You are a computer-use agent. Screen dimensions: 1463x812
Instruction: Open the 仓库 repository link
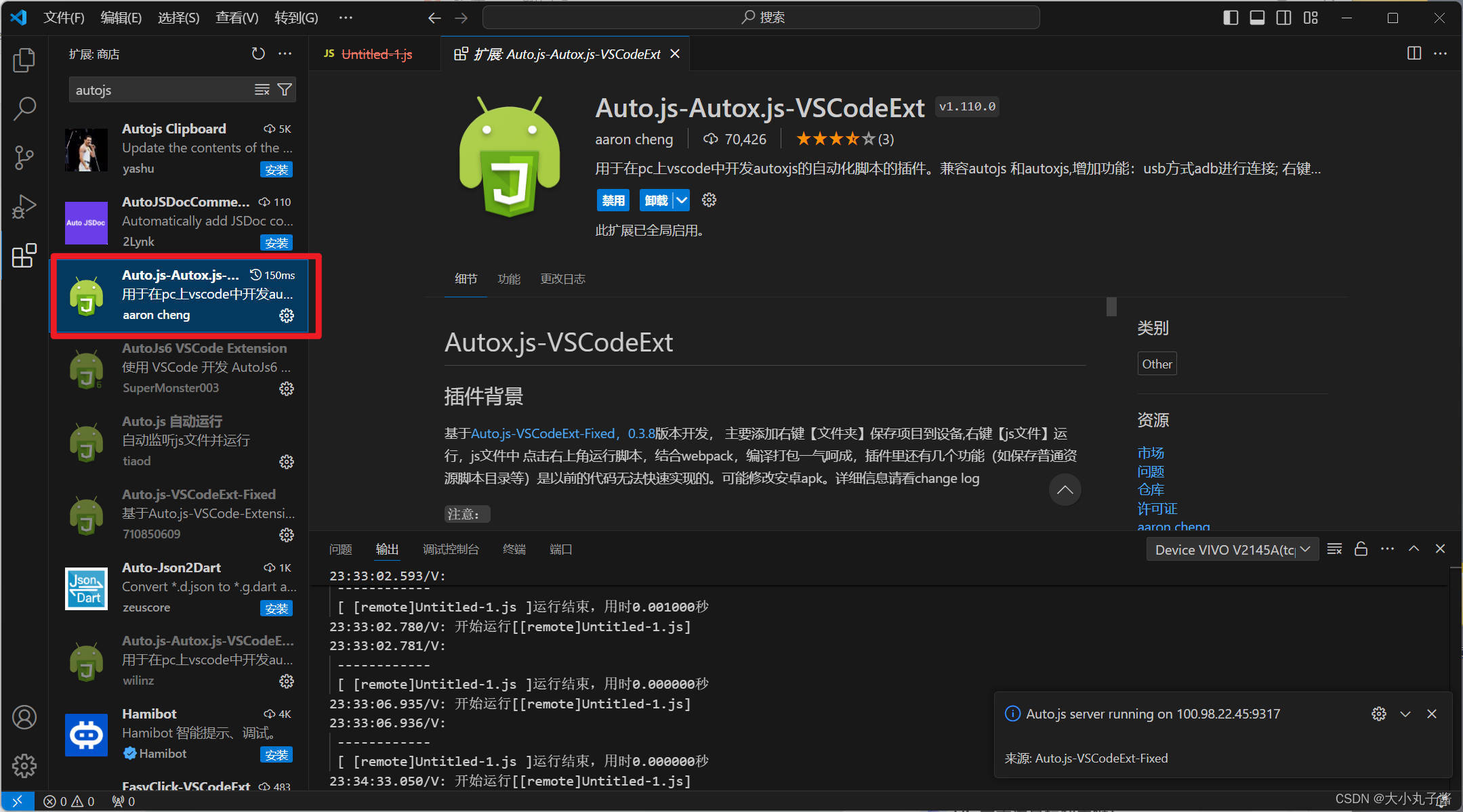[x=1150, y=489]
